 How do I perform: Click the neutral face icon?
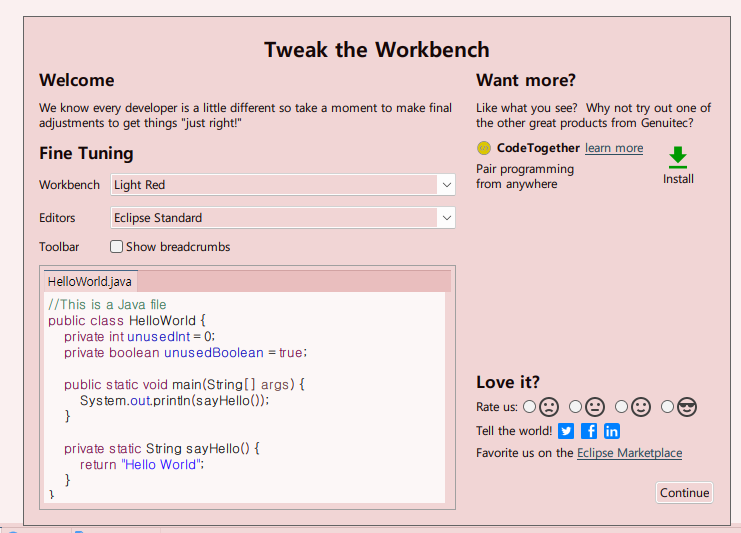[595, 407]
